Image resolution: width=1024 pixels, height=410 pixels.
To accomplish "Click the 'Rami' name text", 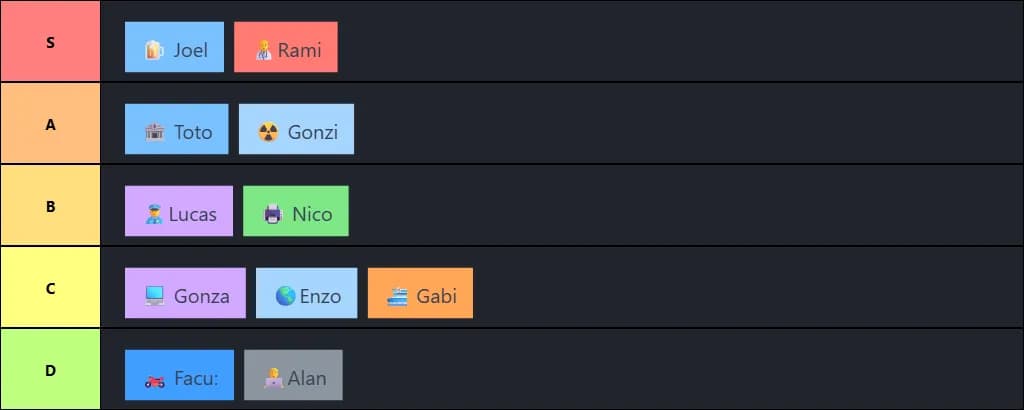I will [x=299, y=50].
